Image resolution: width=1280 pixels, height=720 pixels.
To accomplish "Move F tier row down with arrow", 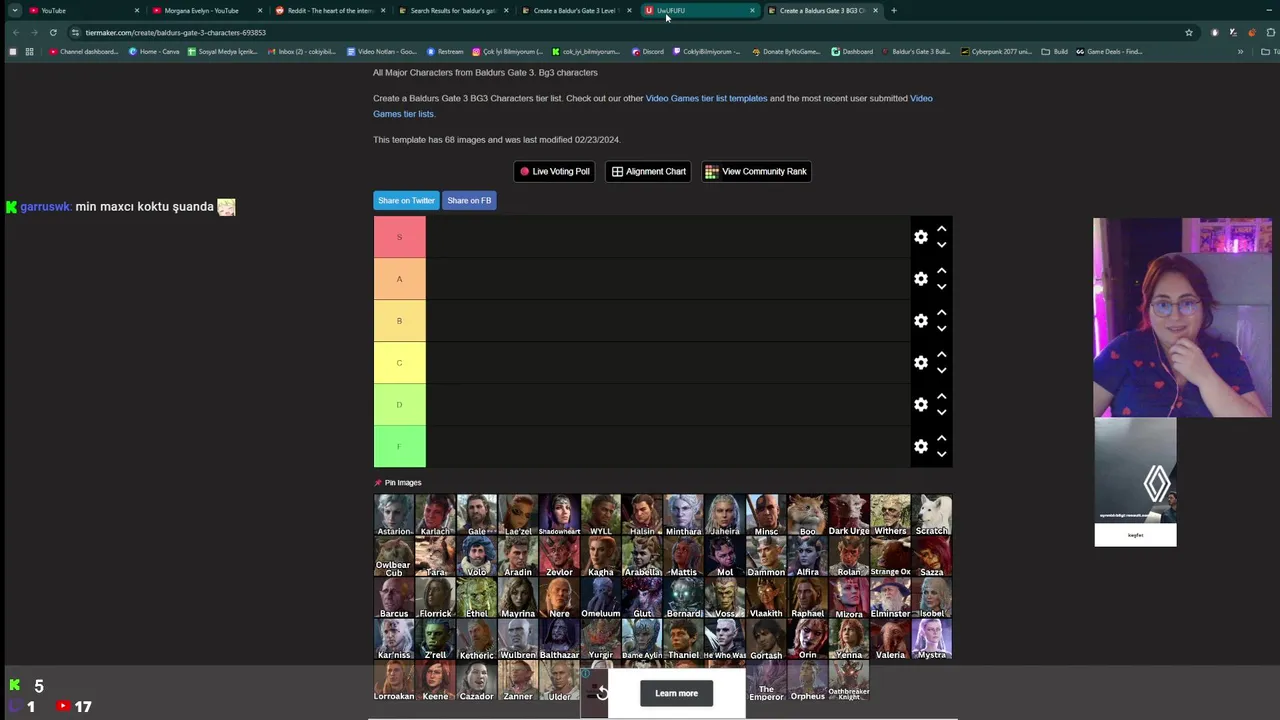I will 941,454.
